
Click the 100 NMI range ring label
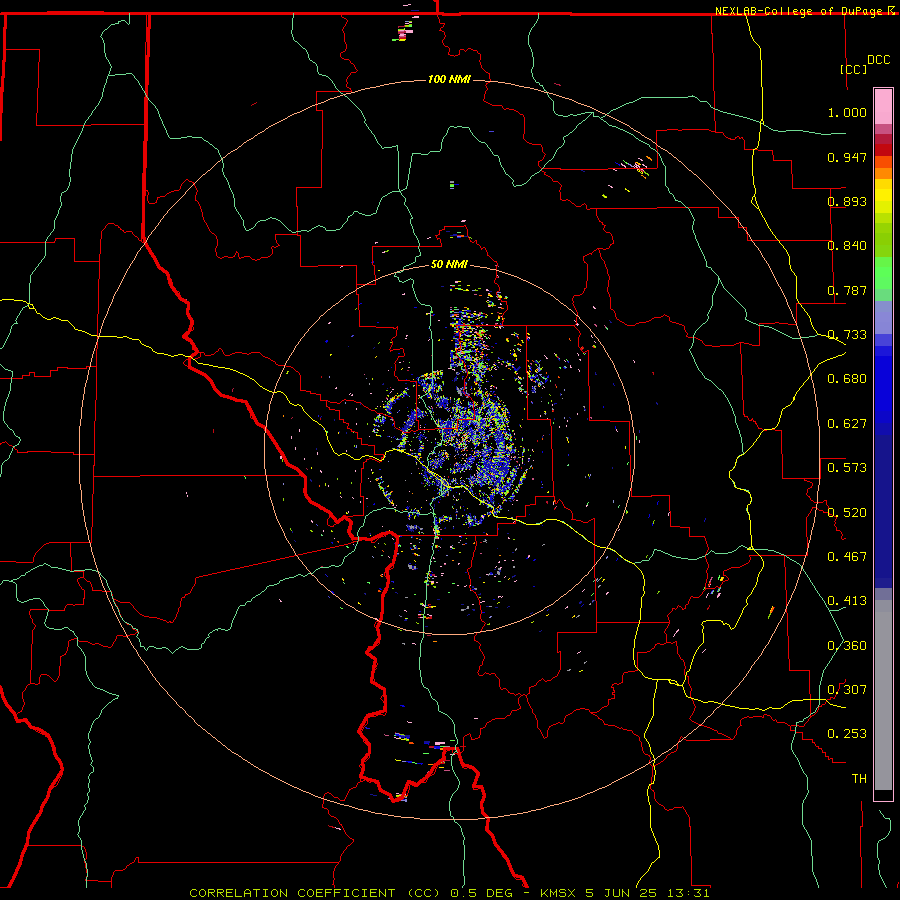pos(449,79)
